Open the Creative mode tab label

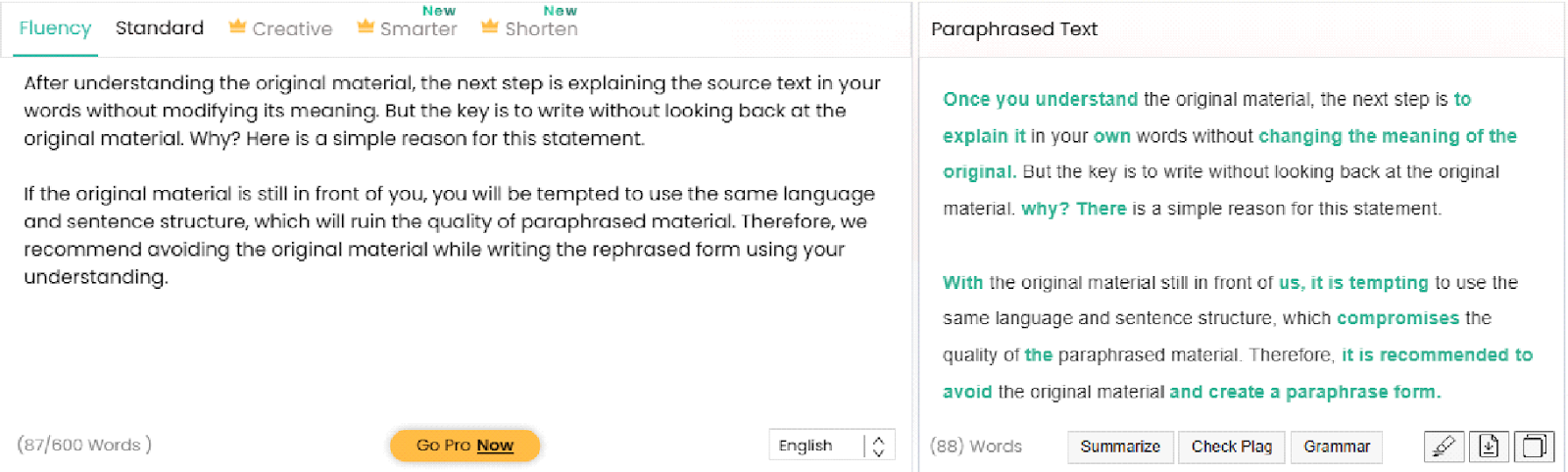point(292,29)
